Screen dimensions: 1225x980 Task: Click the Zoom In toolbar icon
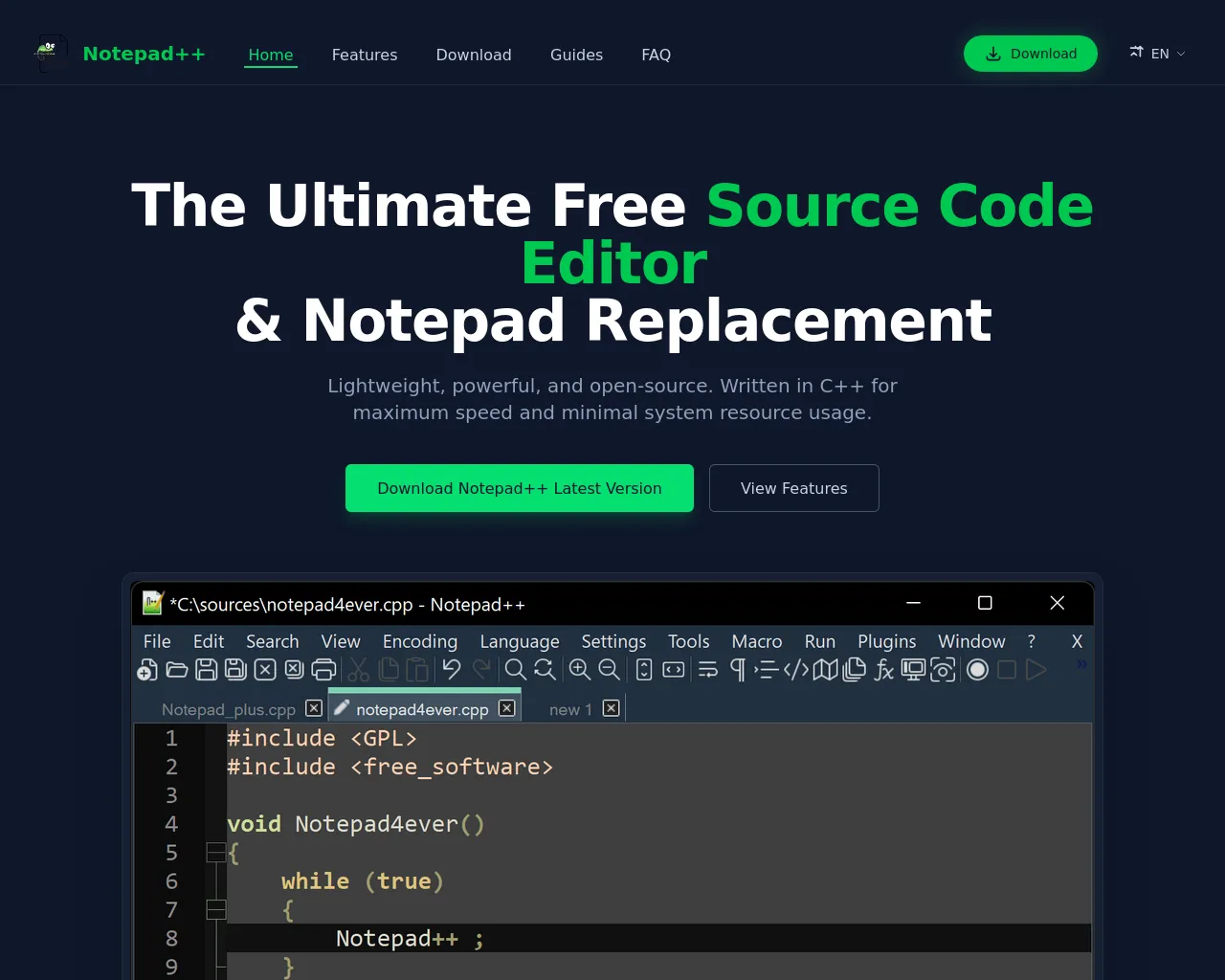point(580,670)
